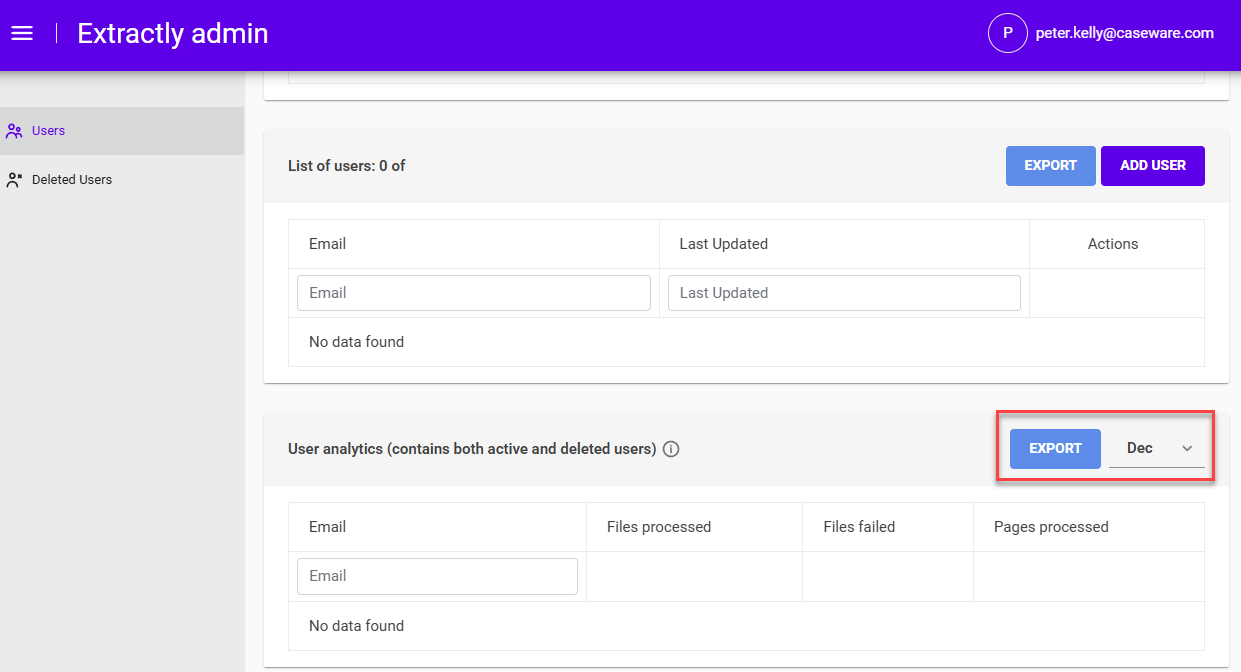The width and height of the screenshot is (1241, 672).
Task: Click the Email filter field in user list
Action: point(473,292)
